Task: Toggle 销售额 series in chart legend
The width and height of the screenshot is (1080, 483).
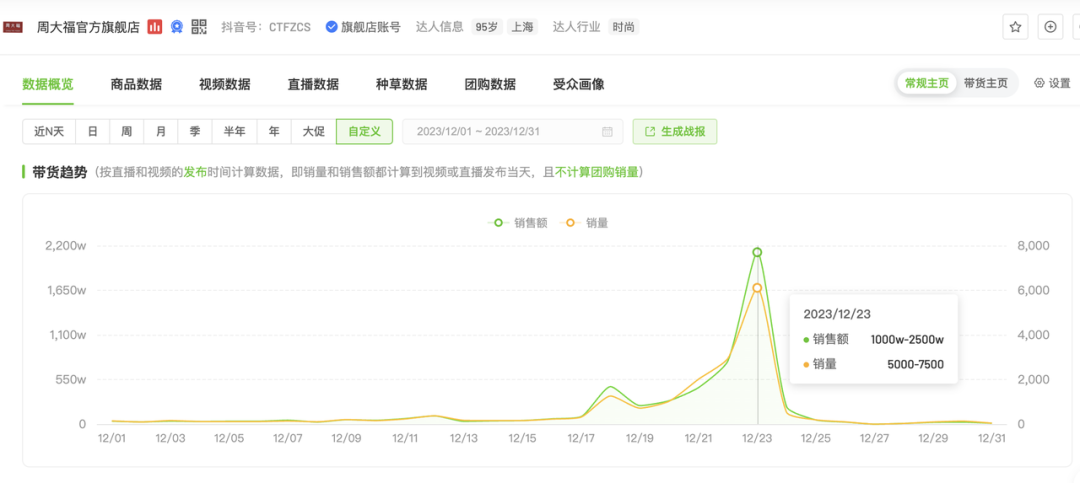Action: [520, 223]
